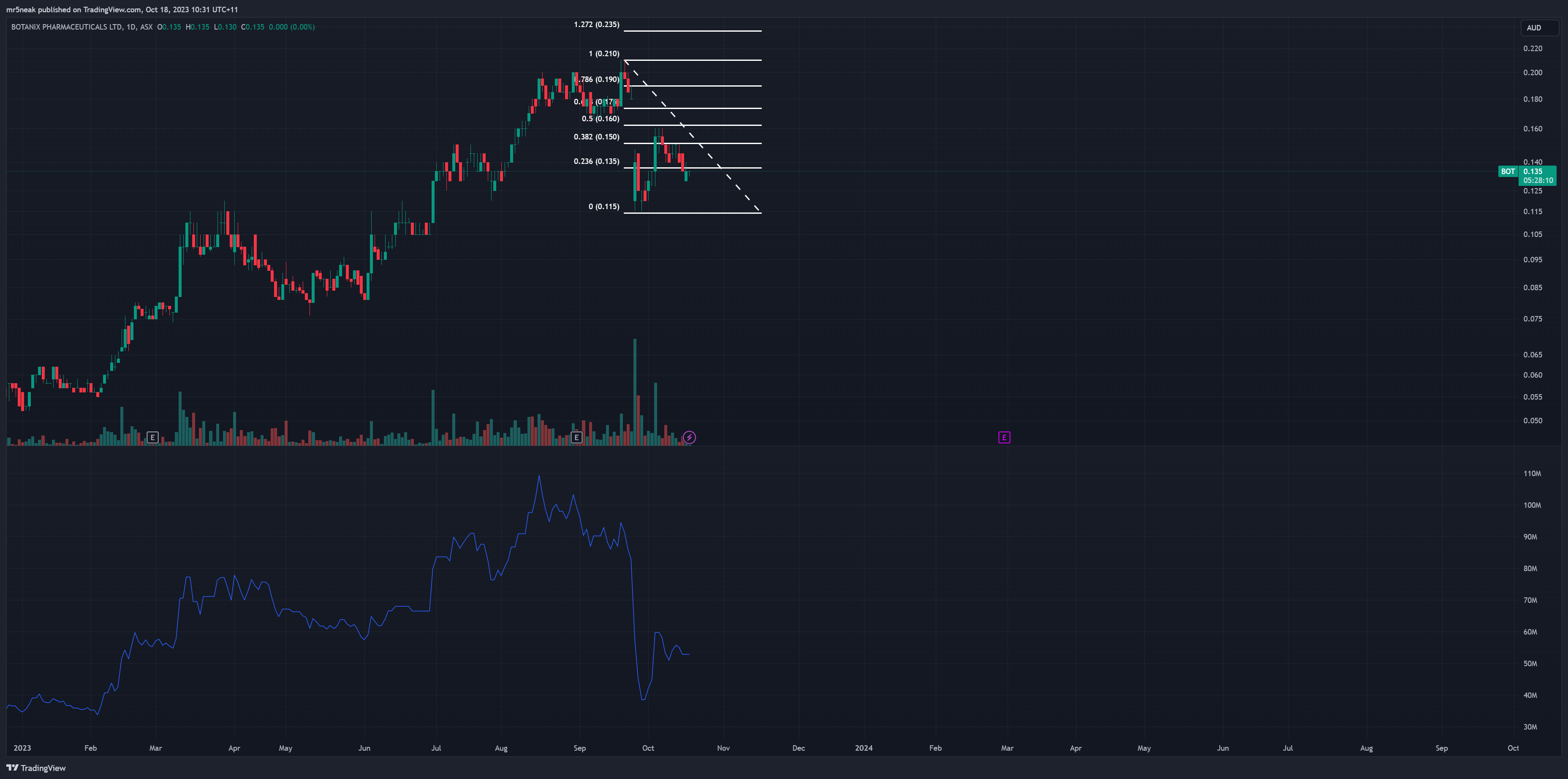Select the 0.5 (0.160) Fibonacci label
Image resolution: width=1568 pixels, height=779 pixels.
[600, 119]
